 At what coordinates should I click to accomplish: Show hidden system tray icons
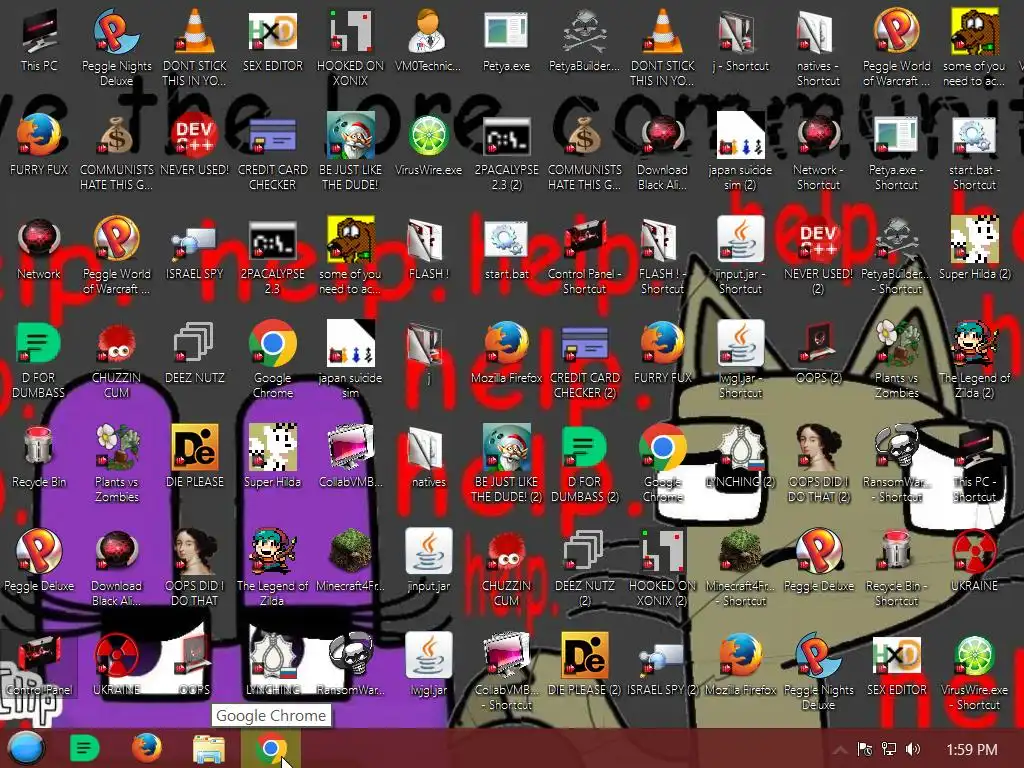[x=841, y=750]
